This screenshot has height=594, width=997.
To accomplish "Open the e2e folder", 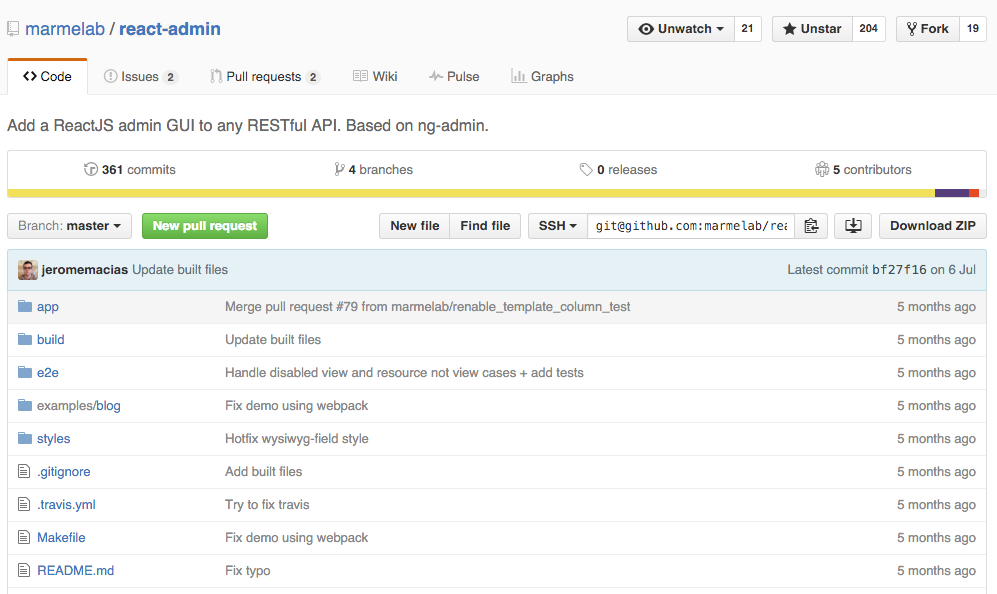I will [x=48, y=373].
